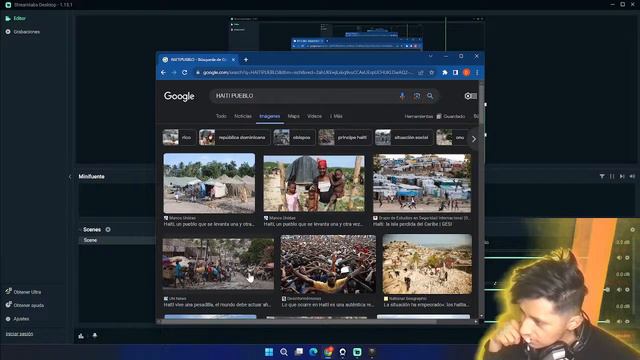Select the obispos filter chip
Image resolution: width=640 pixels, height=360 pixels.
click(x=294, y=138)
